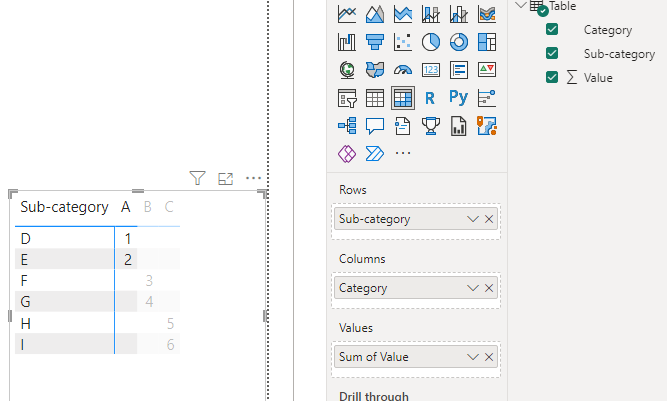The height and width of the screenshot is (401, 667).
Task: Open more visuals ellipsis in pane
Action: coord(402,153)
